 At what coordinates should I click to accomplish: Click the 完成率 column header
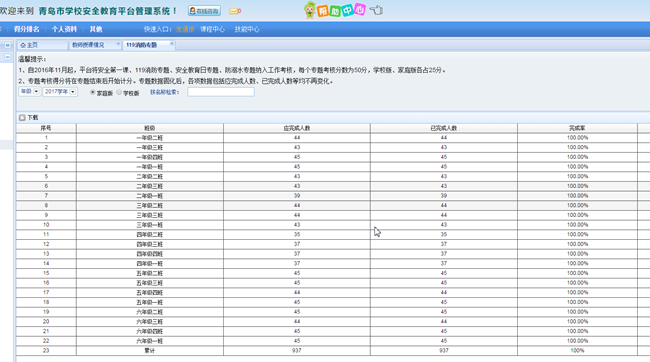577,128
